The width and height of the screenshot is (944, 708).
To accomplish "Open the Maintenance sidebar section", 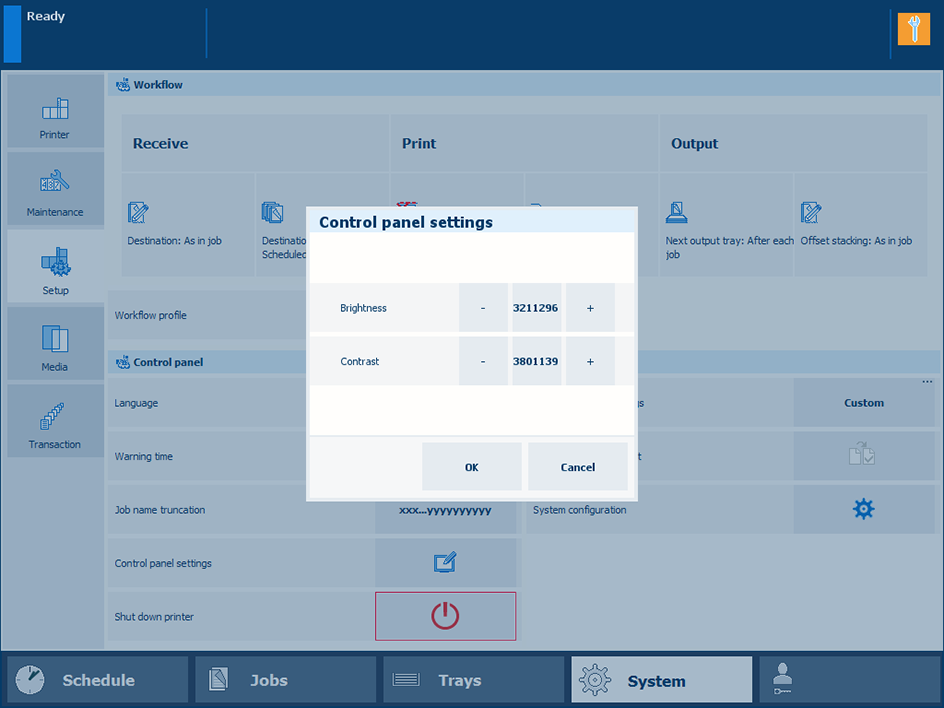I will pyautogui.click(x=55, y=189).
